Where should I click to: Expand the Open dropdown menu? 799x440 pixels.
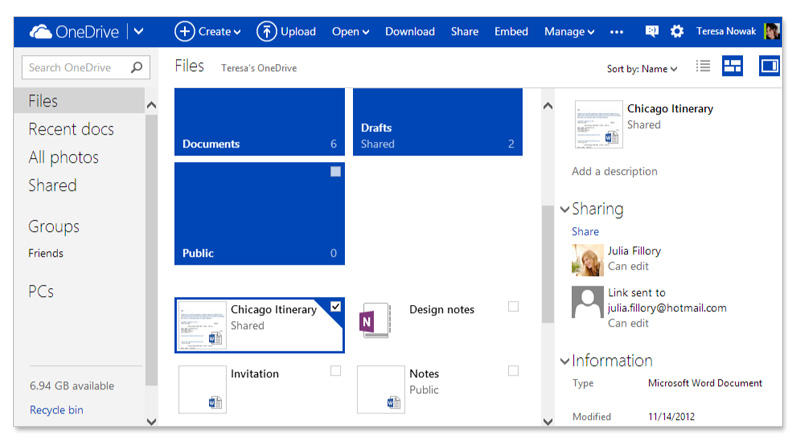(x=351, y=32)
